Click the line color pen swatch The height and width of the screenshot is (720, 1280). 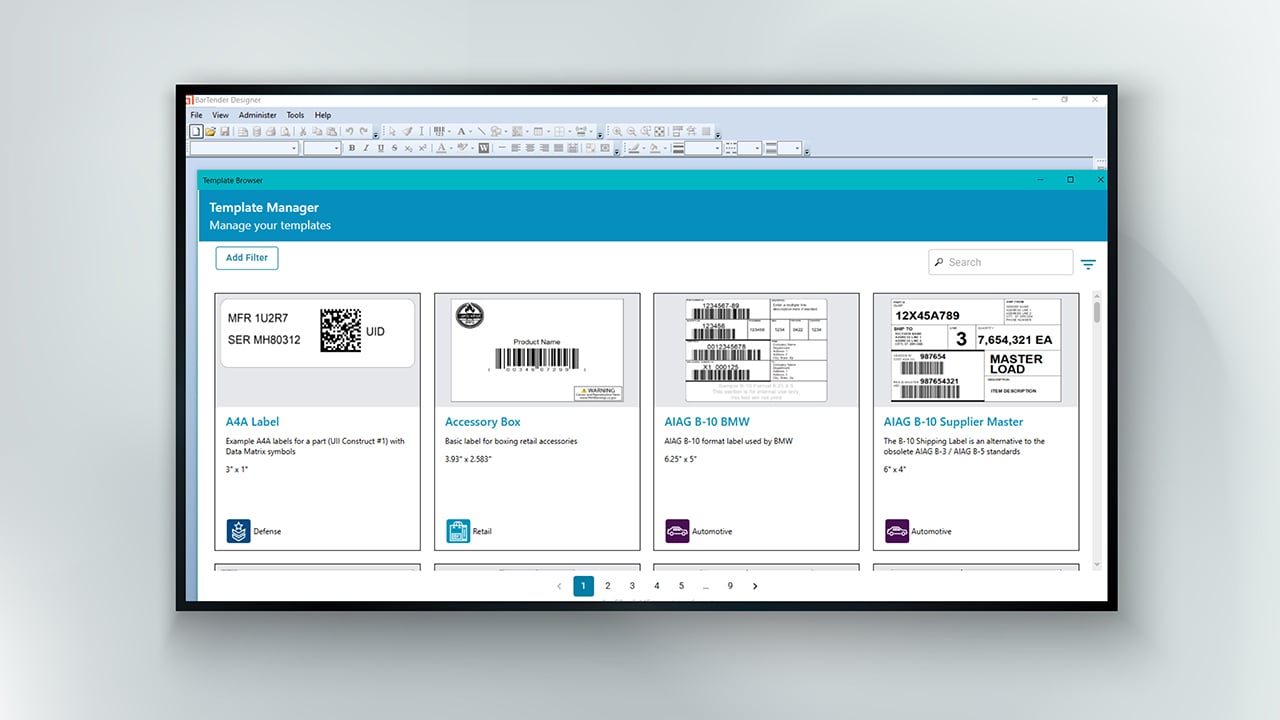(632, 148)
